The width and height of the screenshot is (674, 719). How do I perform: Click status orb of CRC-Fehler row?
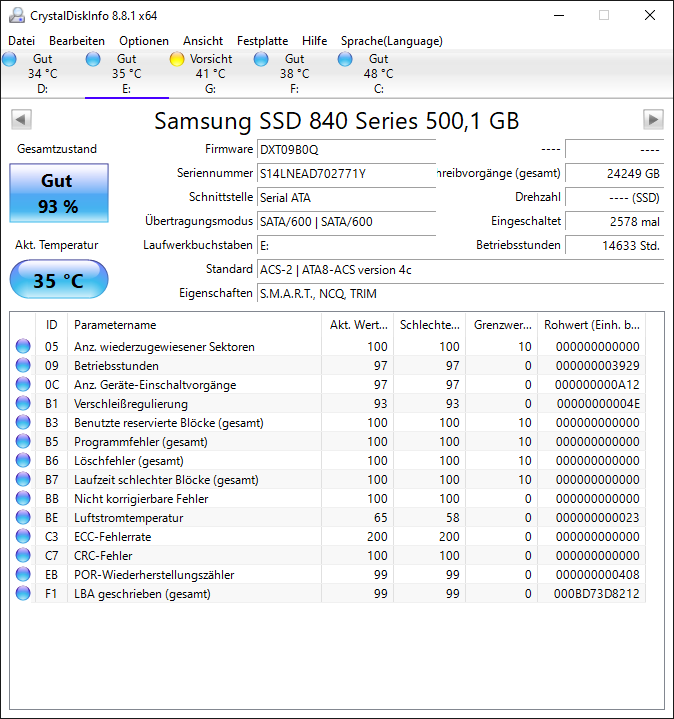tap(23, 556)
